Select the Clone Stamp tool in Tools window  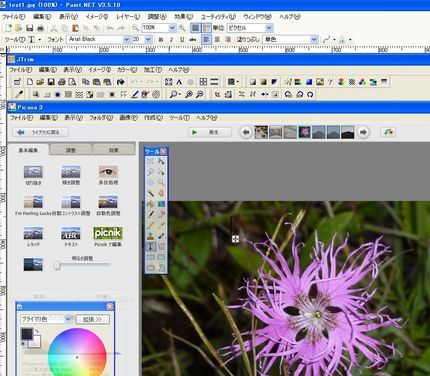point(151,236)
